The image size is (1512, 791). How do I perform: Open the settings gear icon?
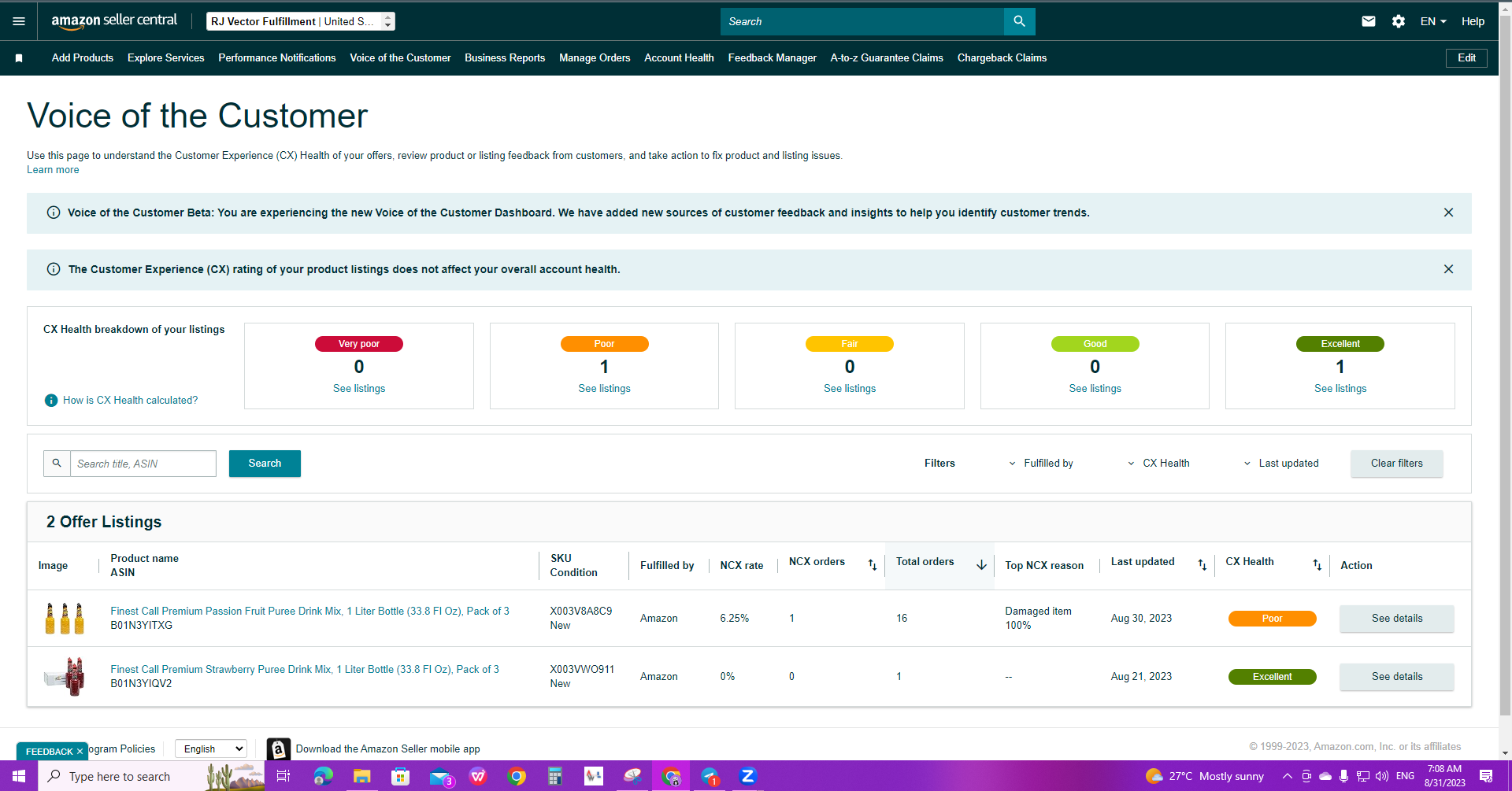point(1399,21)
